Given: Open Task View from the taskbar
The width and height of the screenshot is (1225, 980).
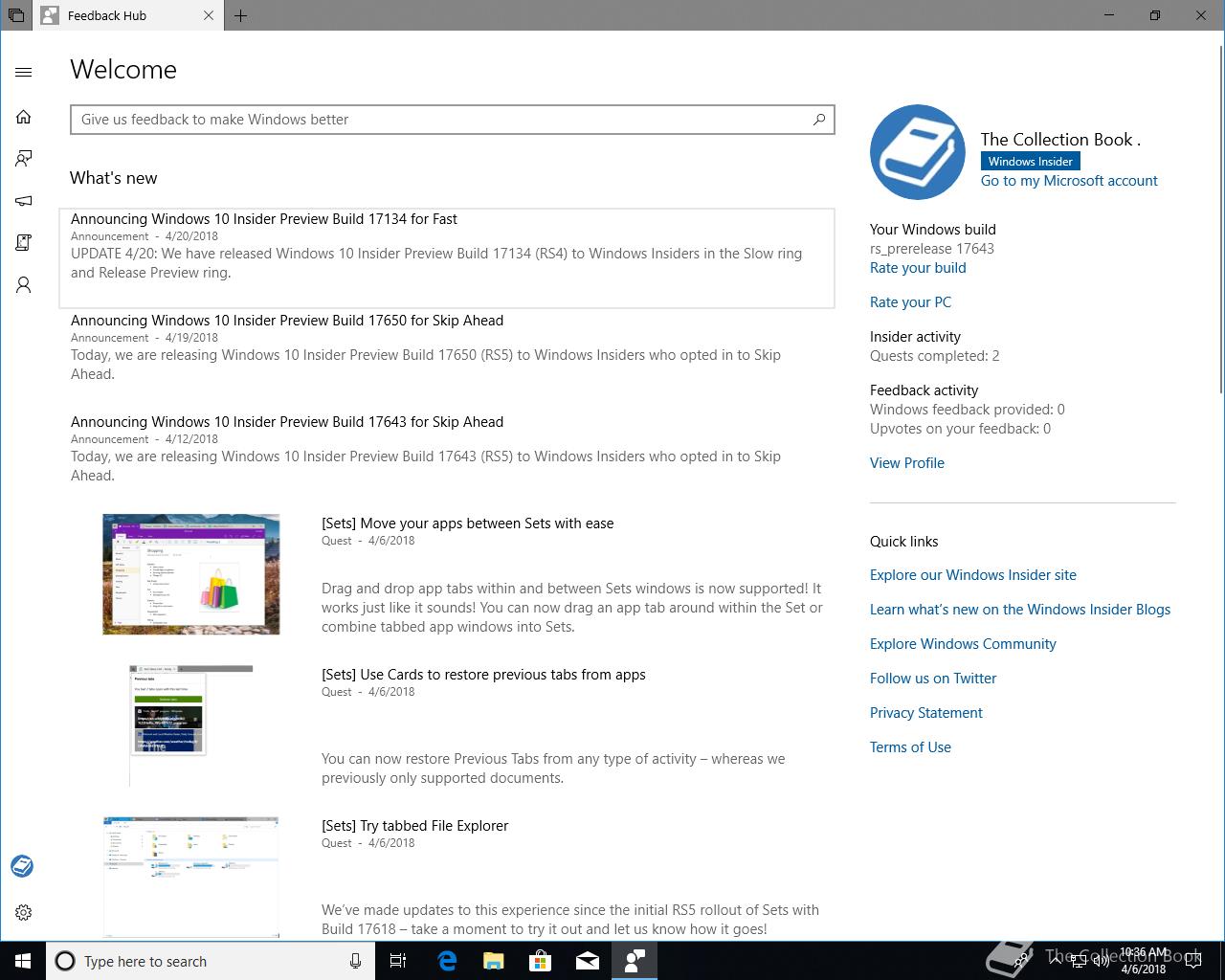Looking at the screenshot, I should point(398,961).
